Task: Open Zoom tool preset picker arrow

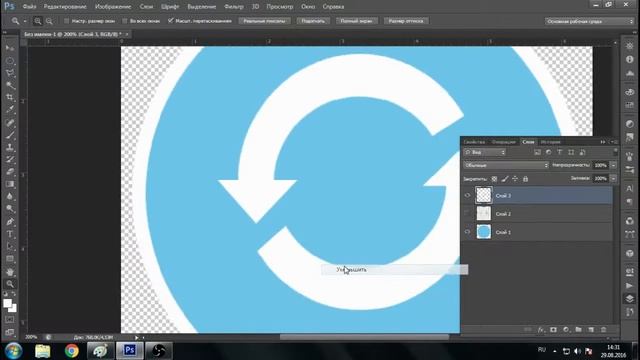Action: (x=25, y=21)
